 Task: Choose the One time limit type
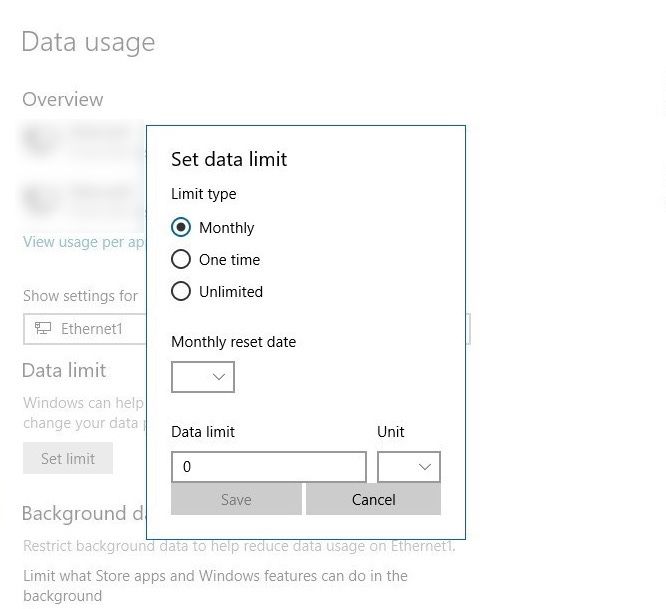coord(181,259)
